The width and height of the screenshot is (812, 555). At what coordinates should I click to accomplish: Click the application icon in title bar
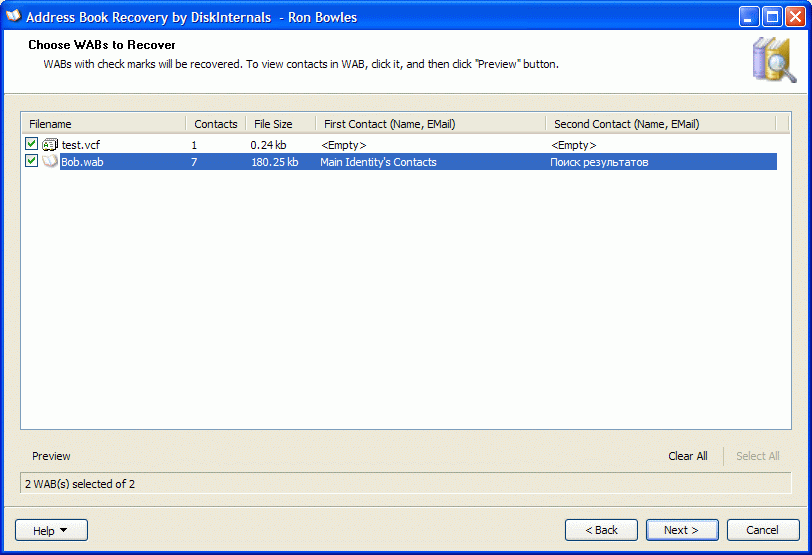click(13, 17)
